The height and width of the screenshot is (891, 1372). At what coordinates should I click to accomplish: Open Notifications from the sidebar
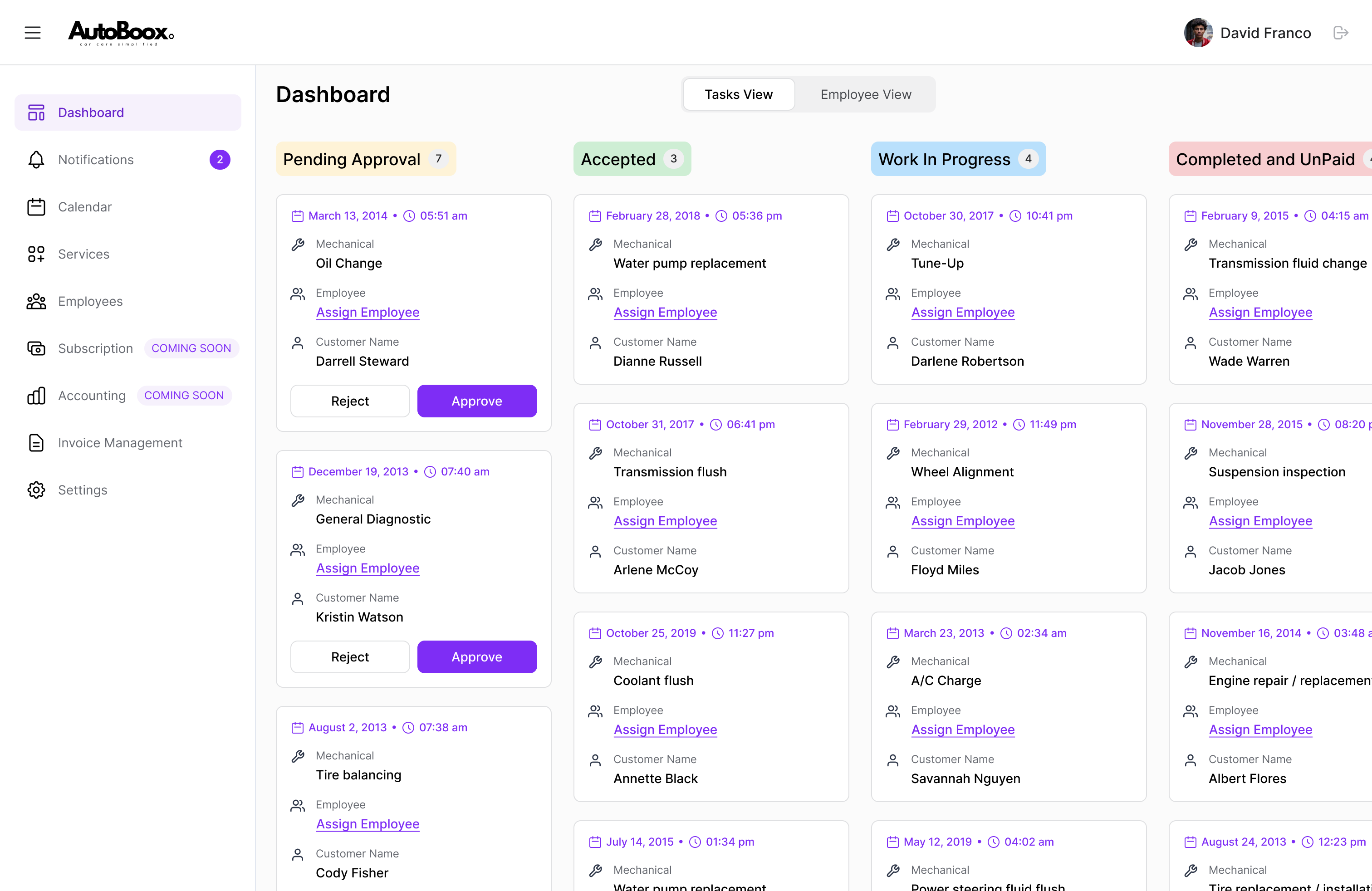[128, 160]
